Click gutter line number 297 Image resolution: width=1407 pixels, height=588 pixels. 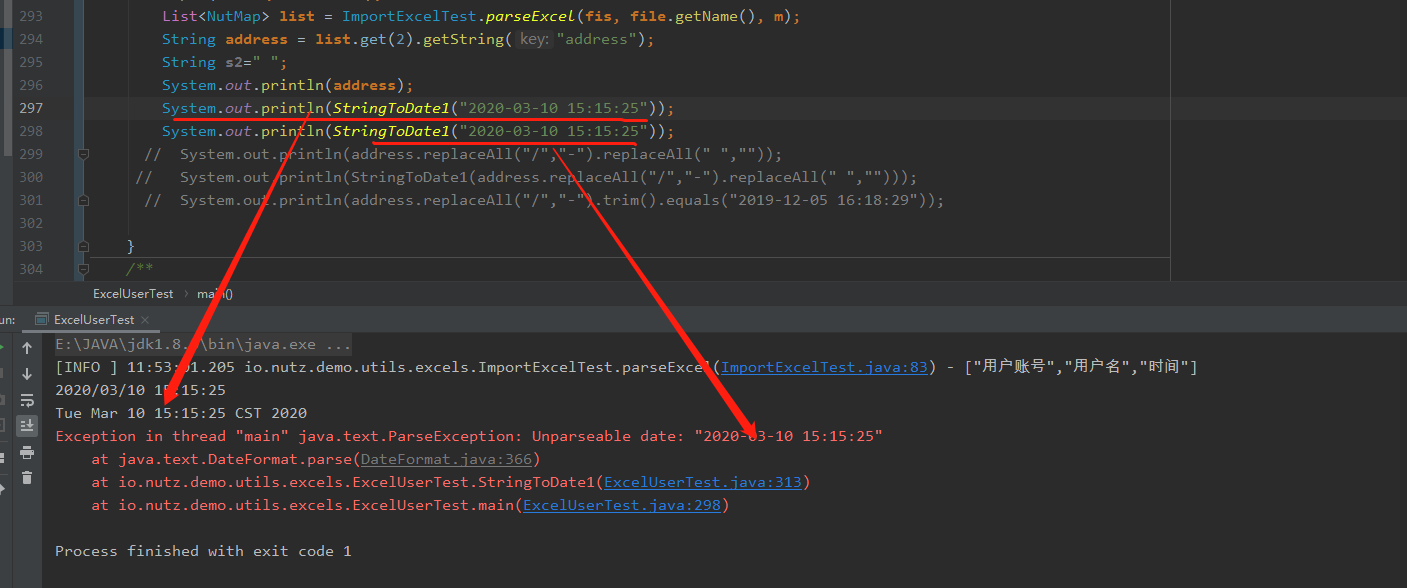[x=31, y=108]
